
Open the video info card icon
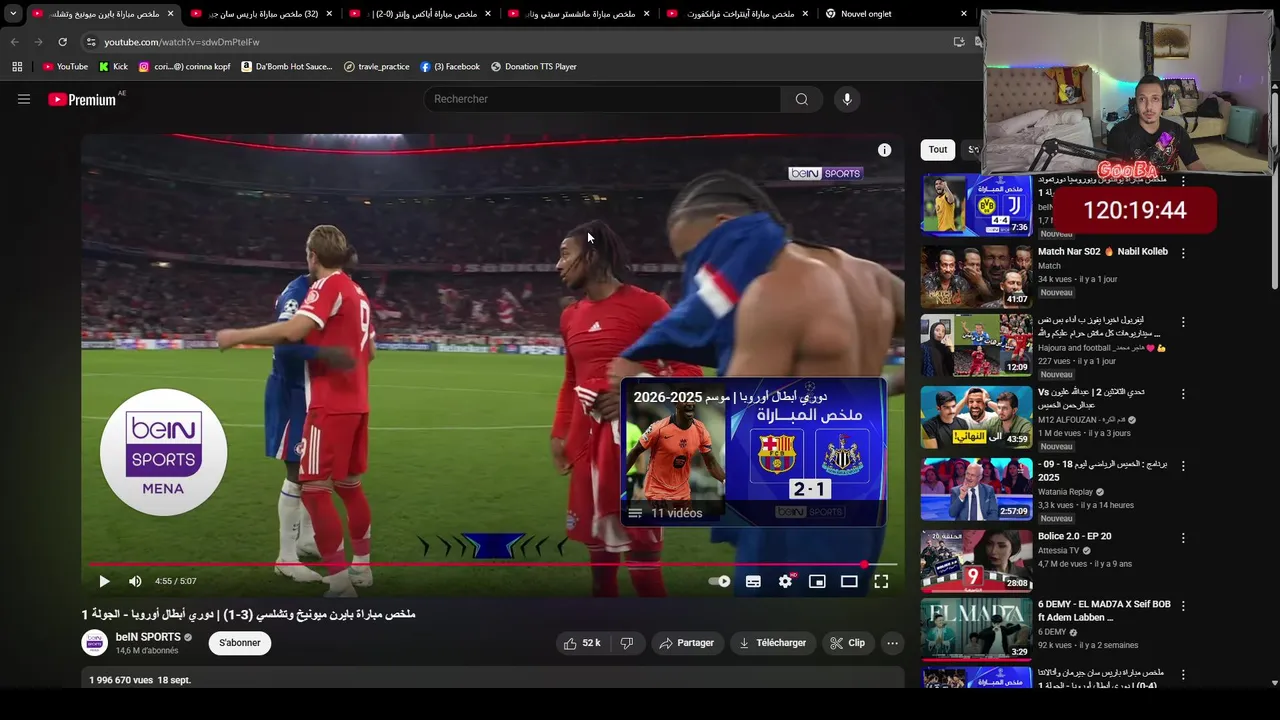click(884, 150)
